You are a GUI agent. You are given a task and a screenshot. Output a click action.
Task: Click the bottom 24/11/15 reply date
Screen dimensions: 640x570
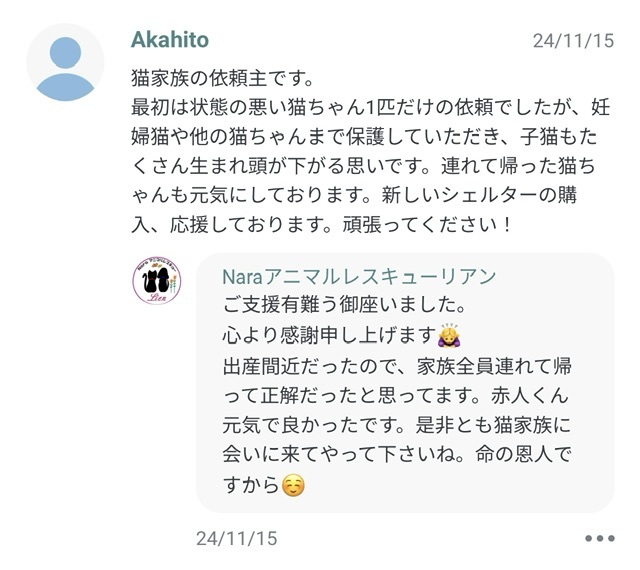(x=237, y=538)
